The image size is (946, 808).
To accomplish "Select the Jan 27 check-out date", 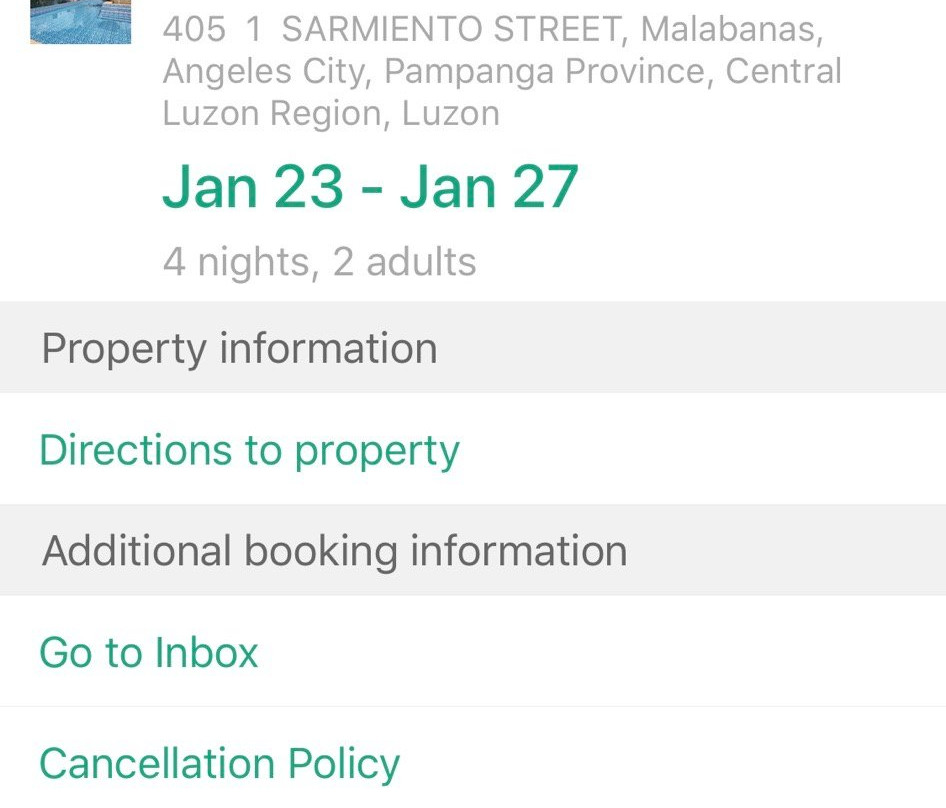I will point(490,187).
